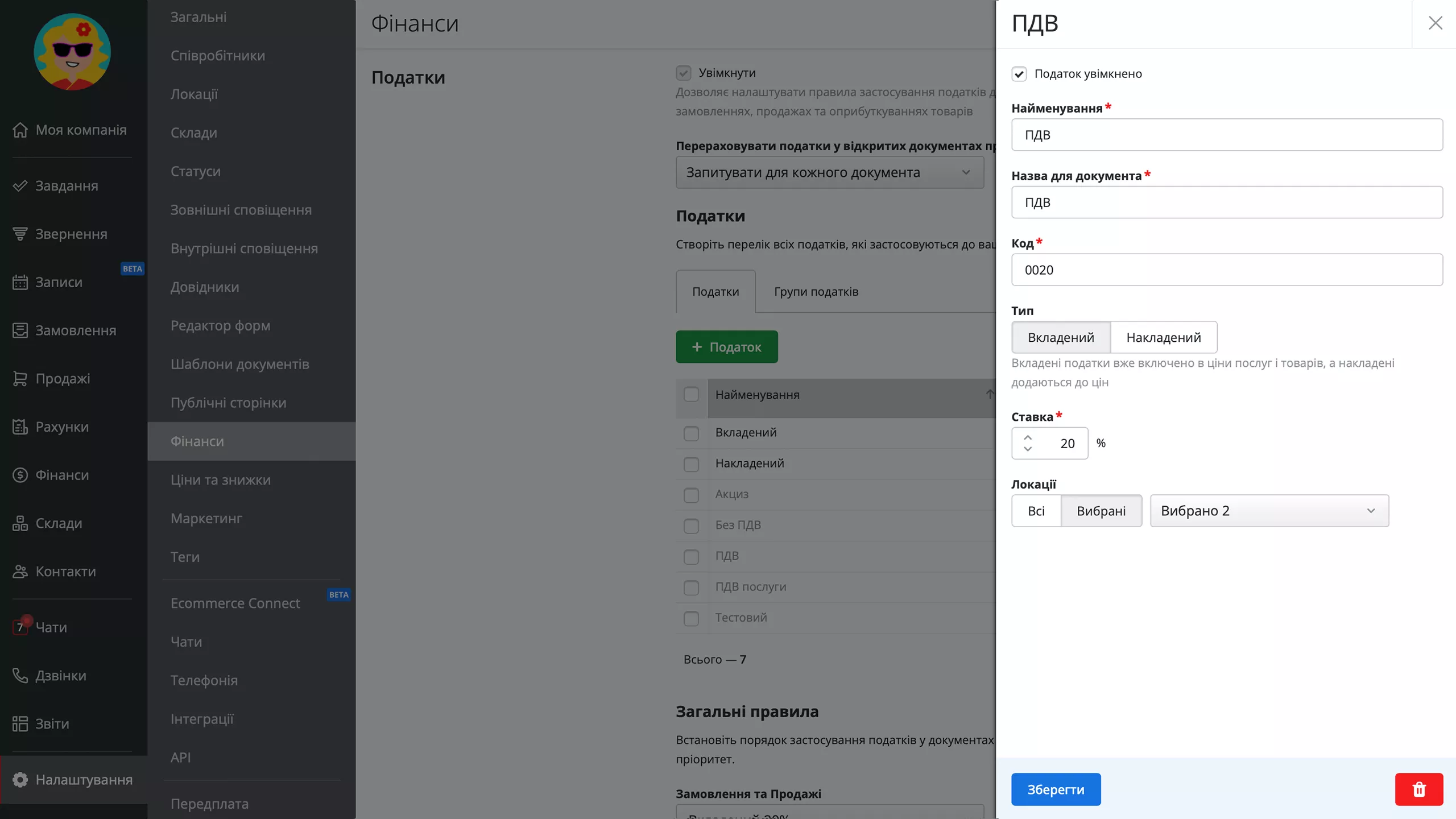The height and width of the screenshot is (819, 1456).
Task: Expand the Вибрано 2 locations dropdown
Action: click(1269, 511)
